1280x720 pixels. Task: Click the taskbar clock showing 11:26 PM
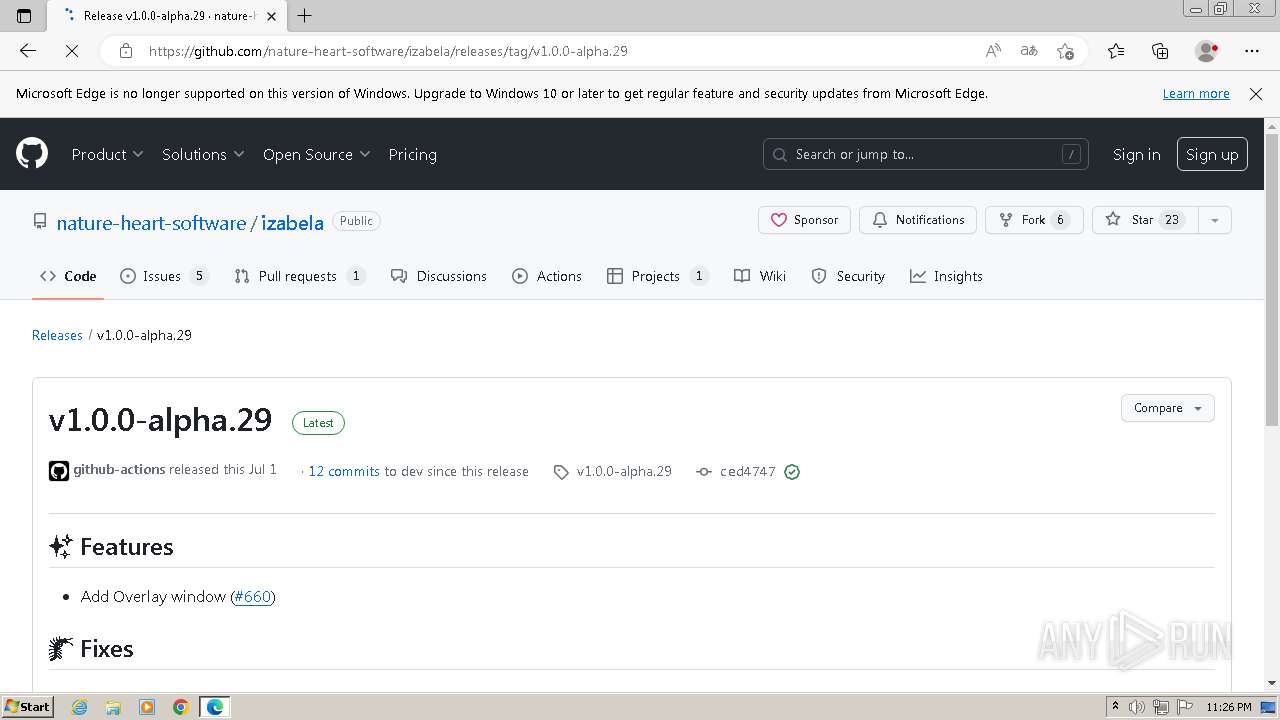[1229, 707]
